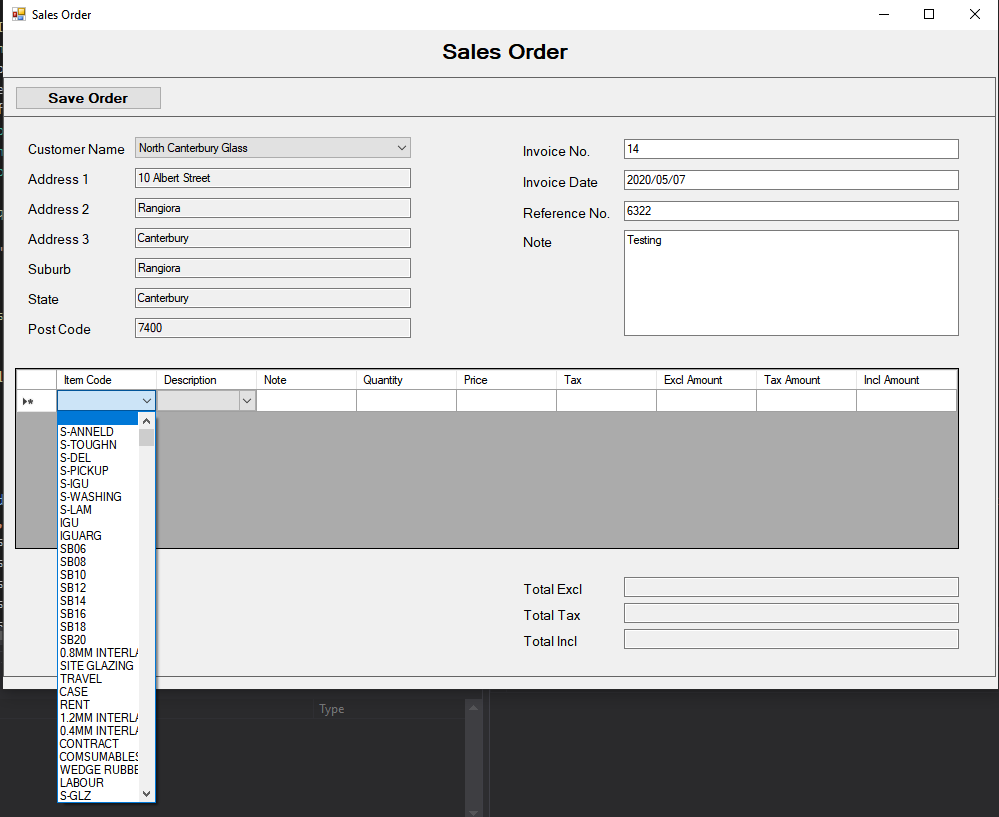Select TRAVEL item code

[99, 679]
